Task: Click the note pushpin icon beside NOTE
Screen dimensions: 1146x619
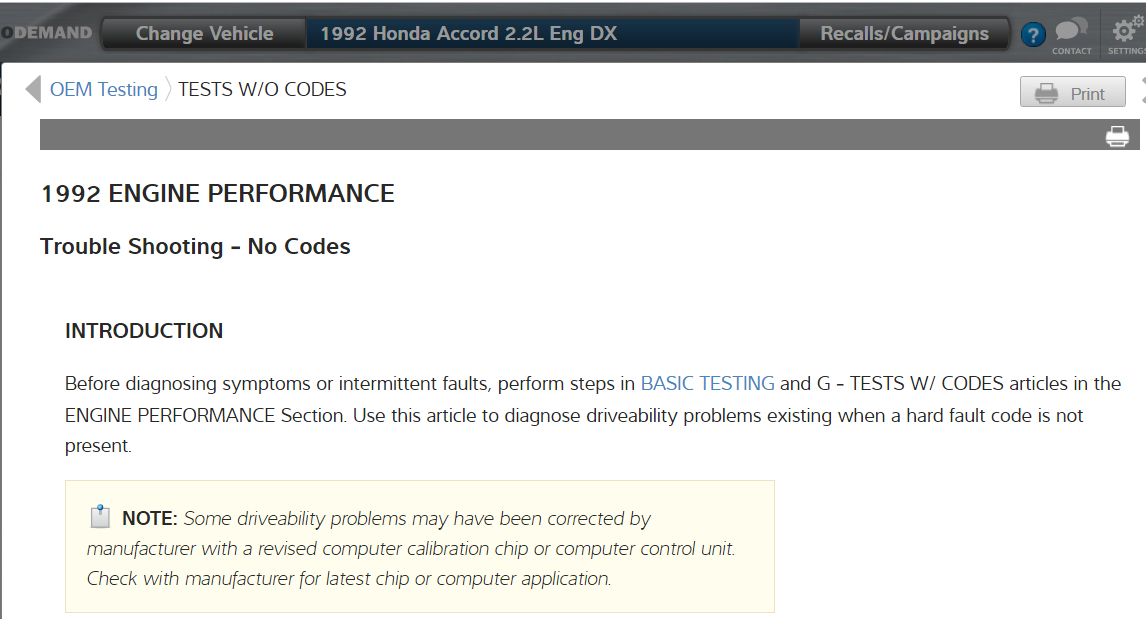Action: 100,517
